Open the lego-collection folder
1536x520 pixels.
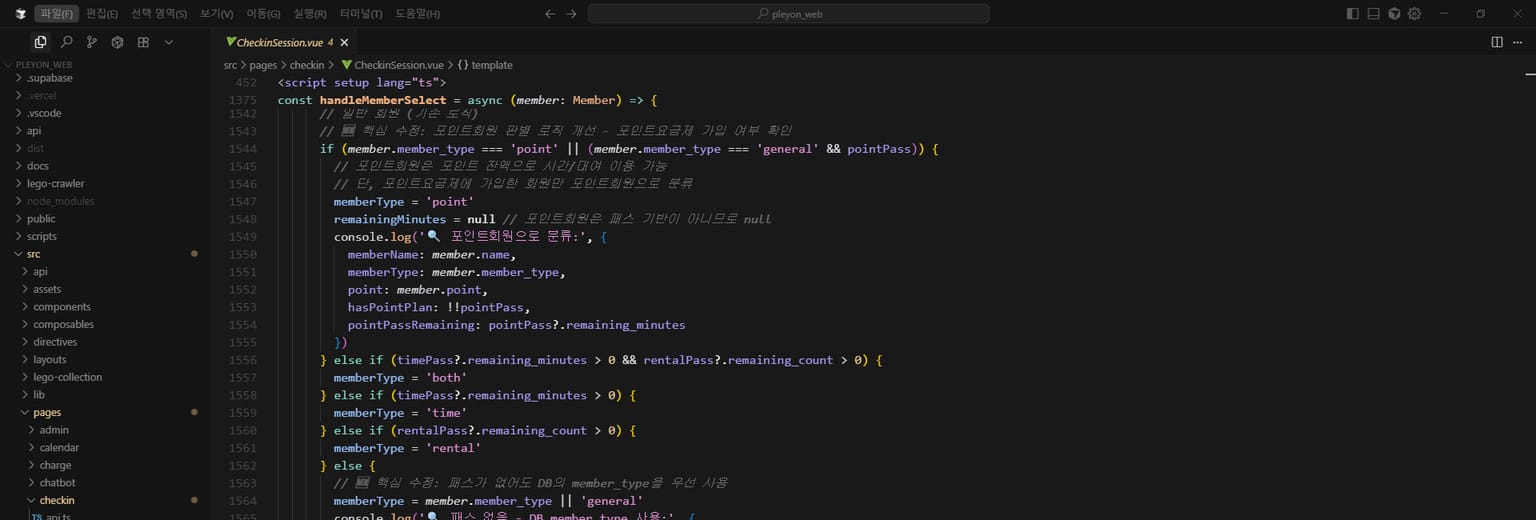[105, 377]
